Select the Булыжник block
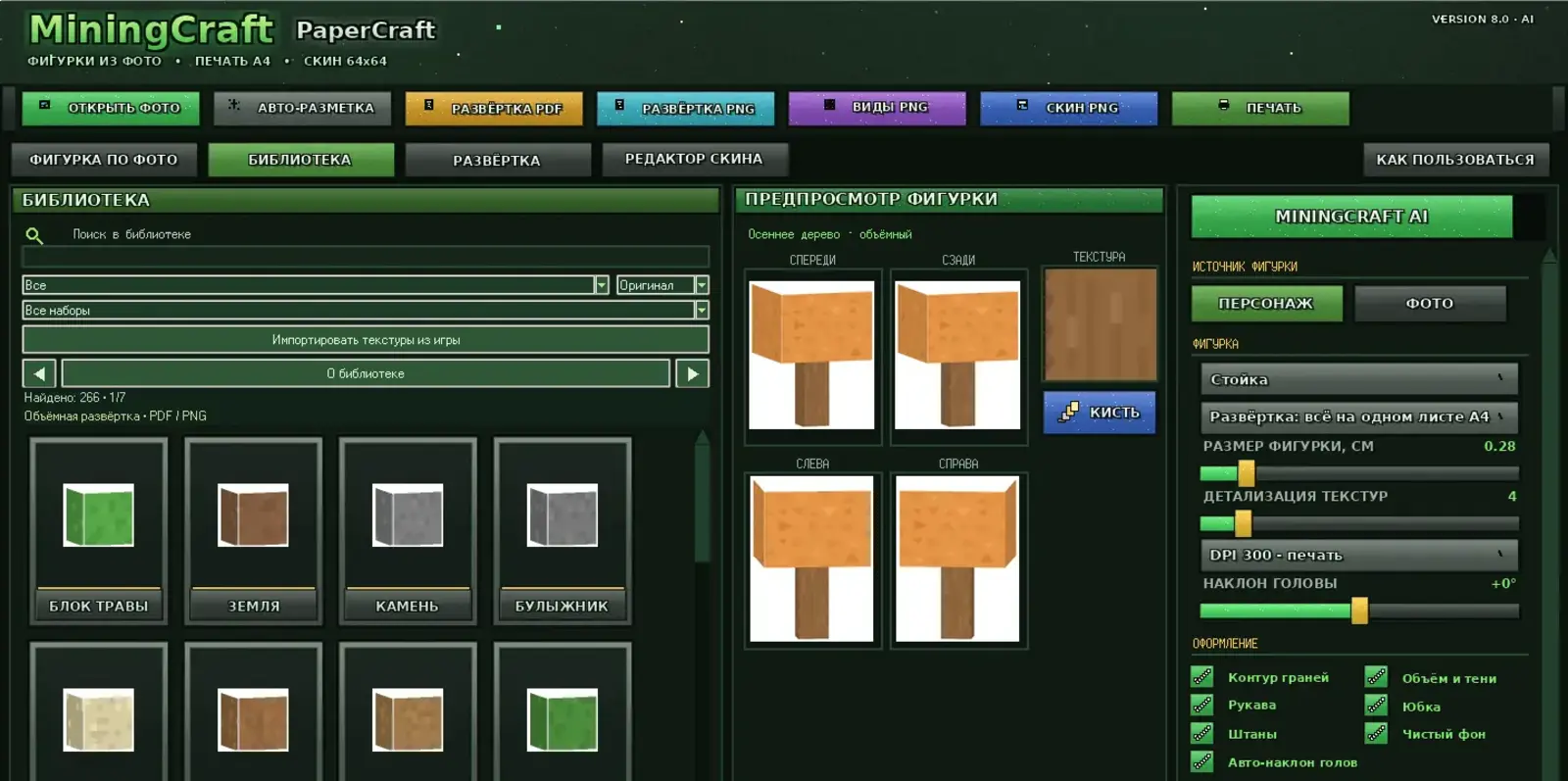 click(x=563, y=530)
